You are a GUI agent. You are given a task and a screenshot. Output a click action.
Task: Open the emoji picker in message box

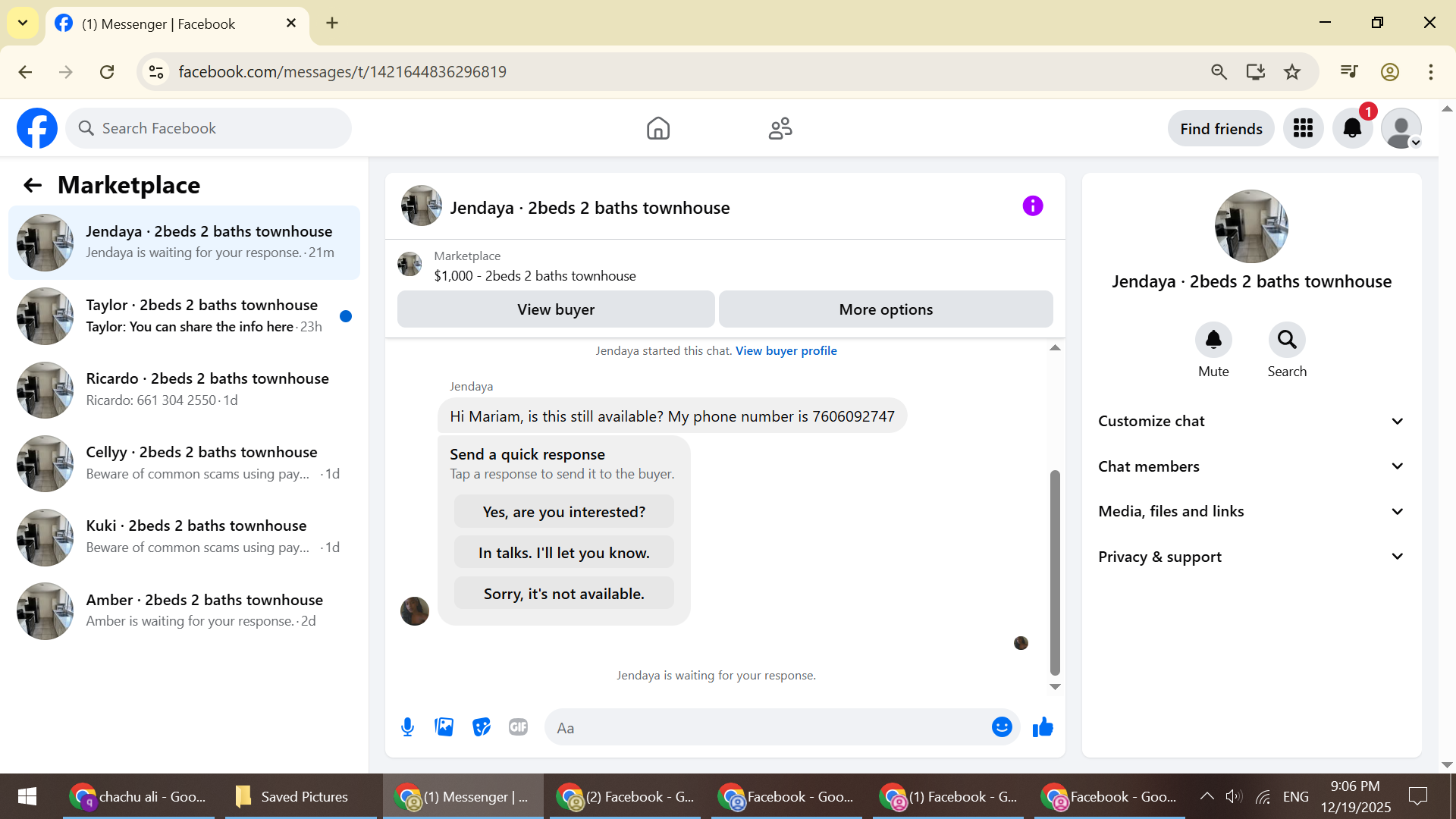pyautogui.click(x=1002, y=727)
